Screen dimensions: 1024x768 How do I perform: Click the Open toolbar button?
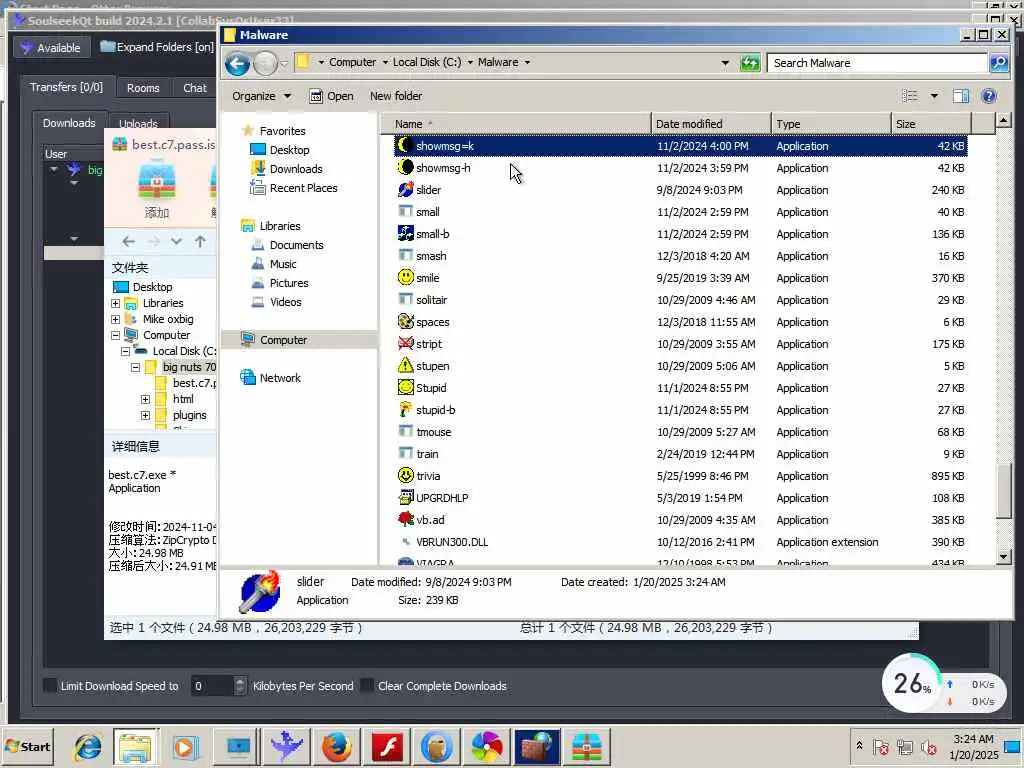[331, 96]
